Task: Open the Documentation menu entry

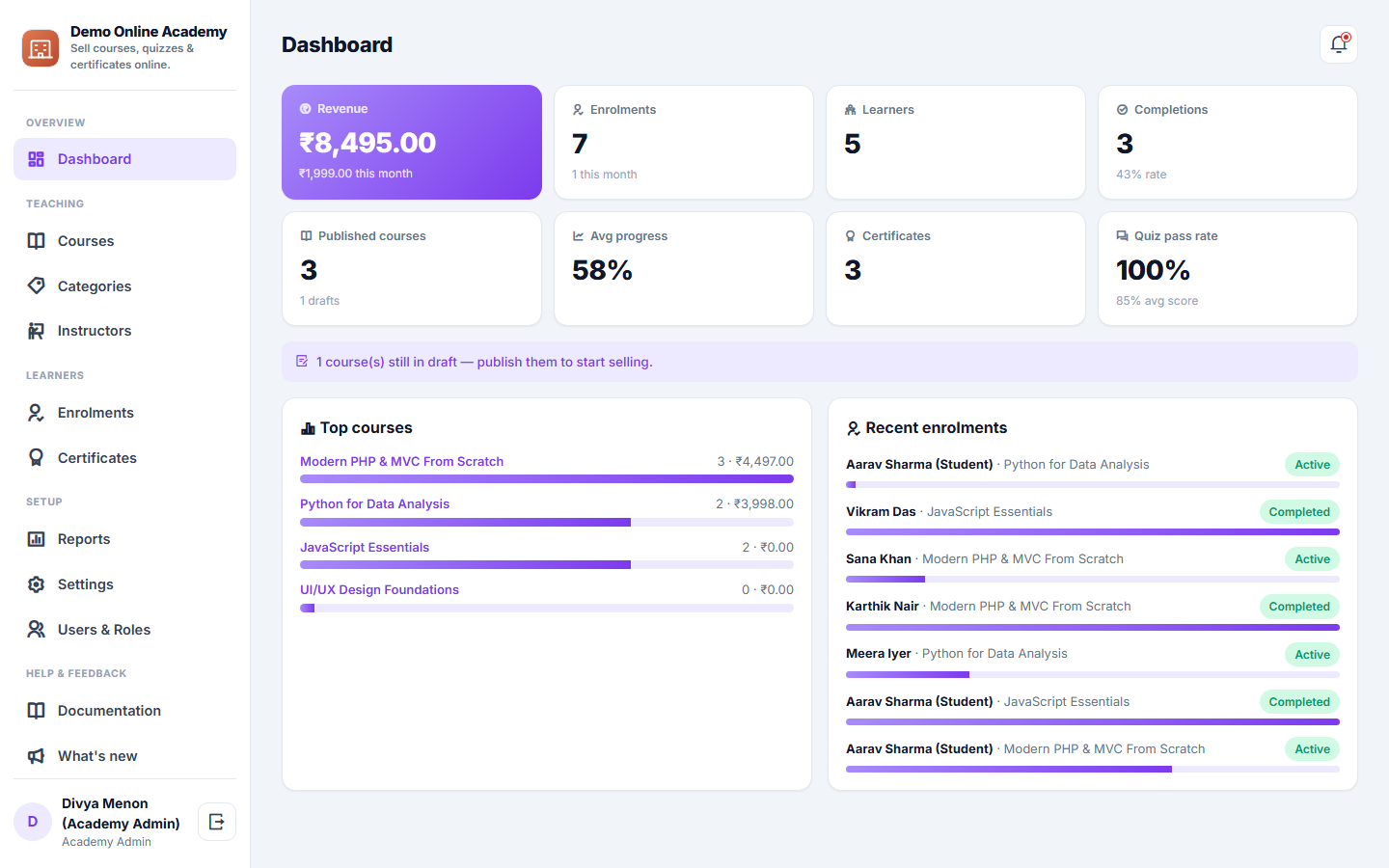Action: [x=124, y=711]
